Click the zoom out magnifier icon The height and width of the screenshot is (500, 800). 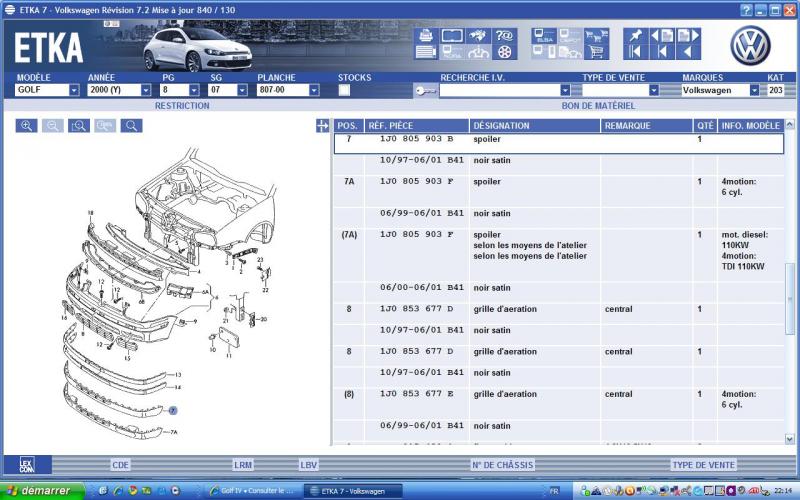tap(53, 126)
